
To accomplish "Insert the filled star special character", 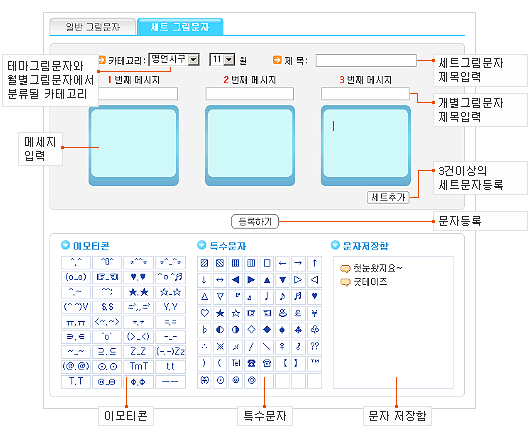I will tap(220, 313).
